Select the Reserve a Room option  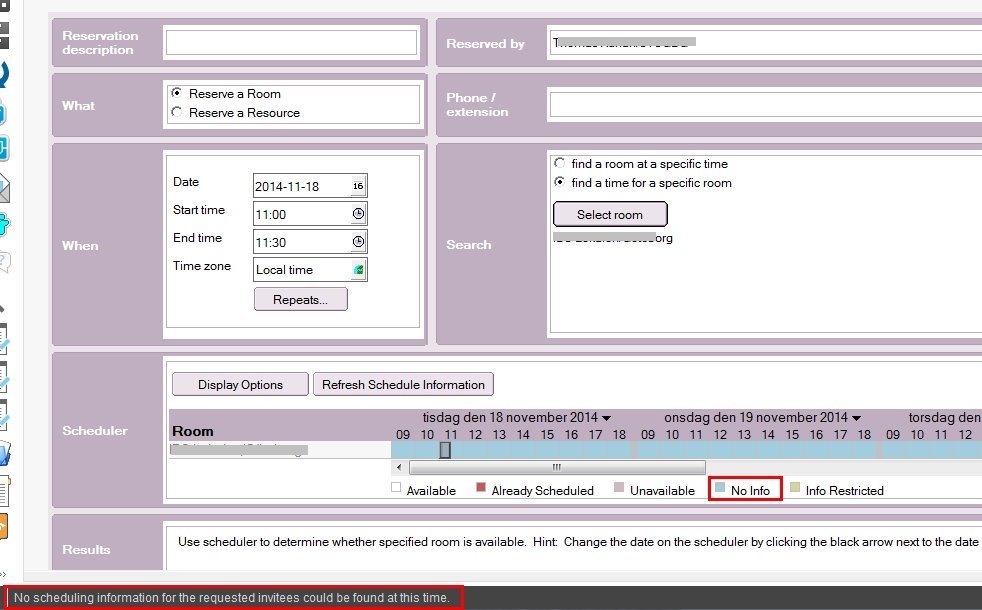[x=177, y=93]
